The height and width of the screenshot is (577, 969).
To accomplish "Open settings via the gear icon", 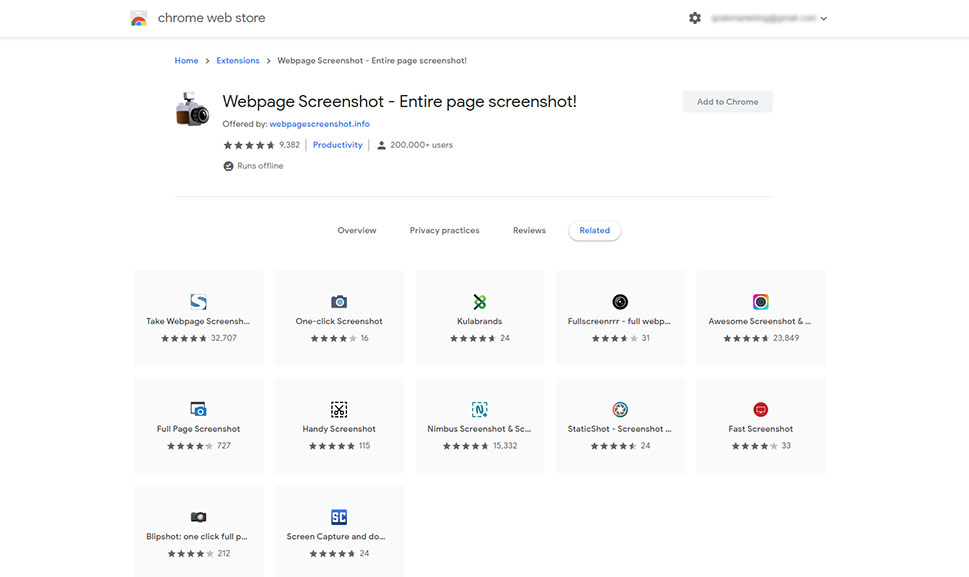I will [695, 18].
